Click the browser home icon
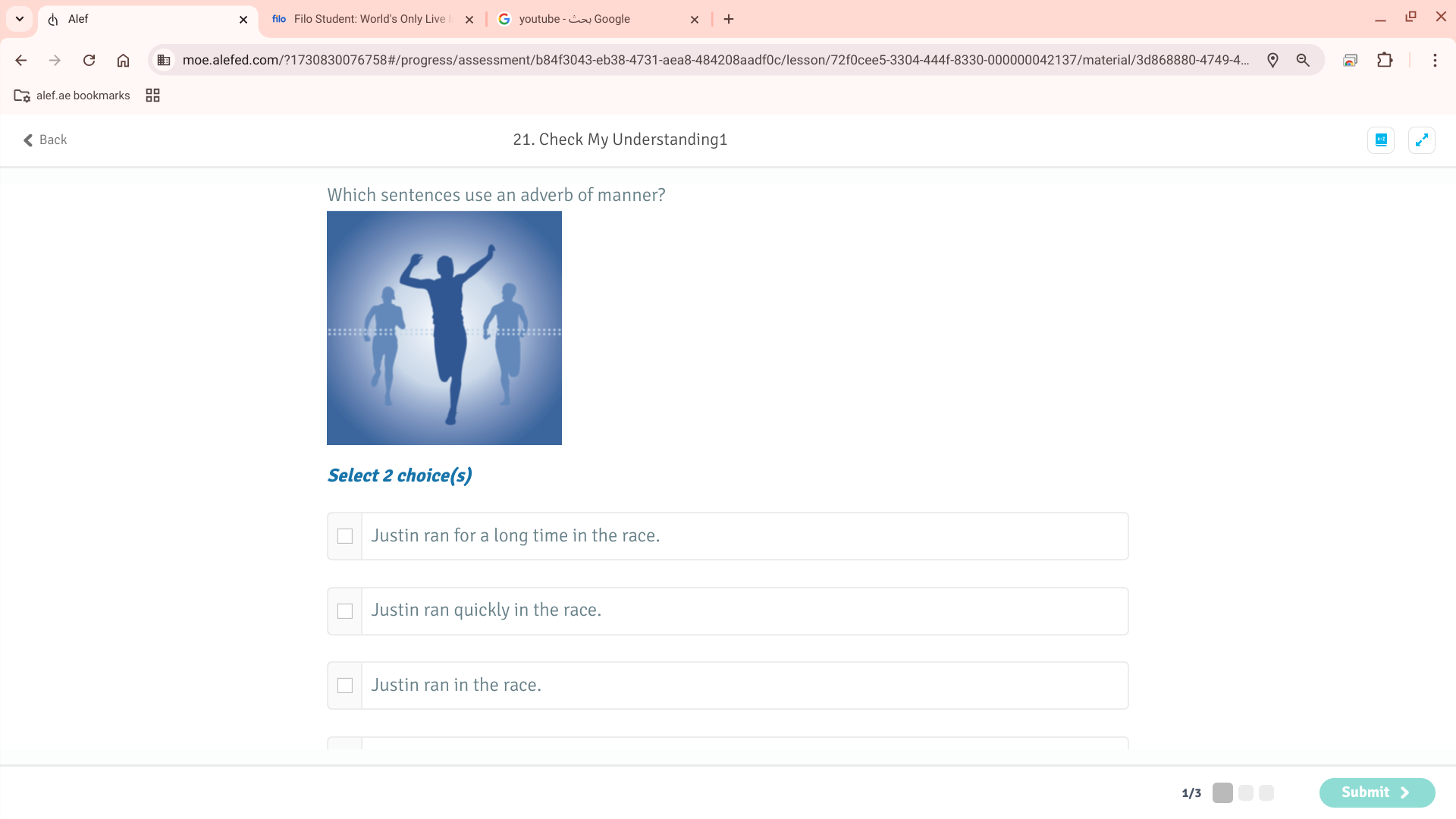The height and width of the screenshot is (819, 1456). (123, 60)
